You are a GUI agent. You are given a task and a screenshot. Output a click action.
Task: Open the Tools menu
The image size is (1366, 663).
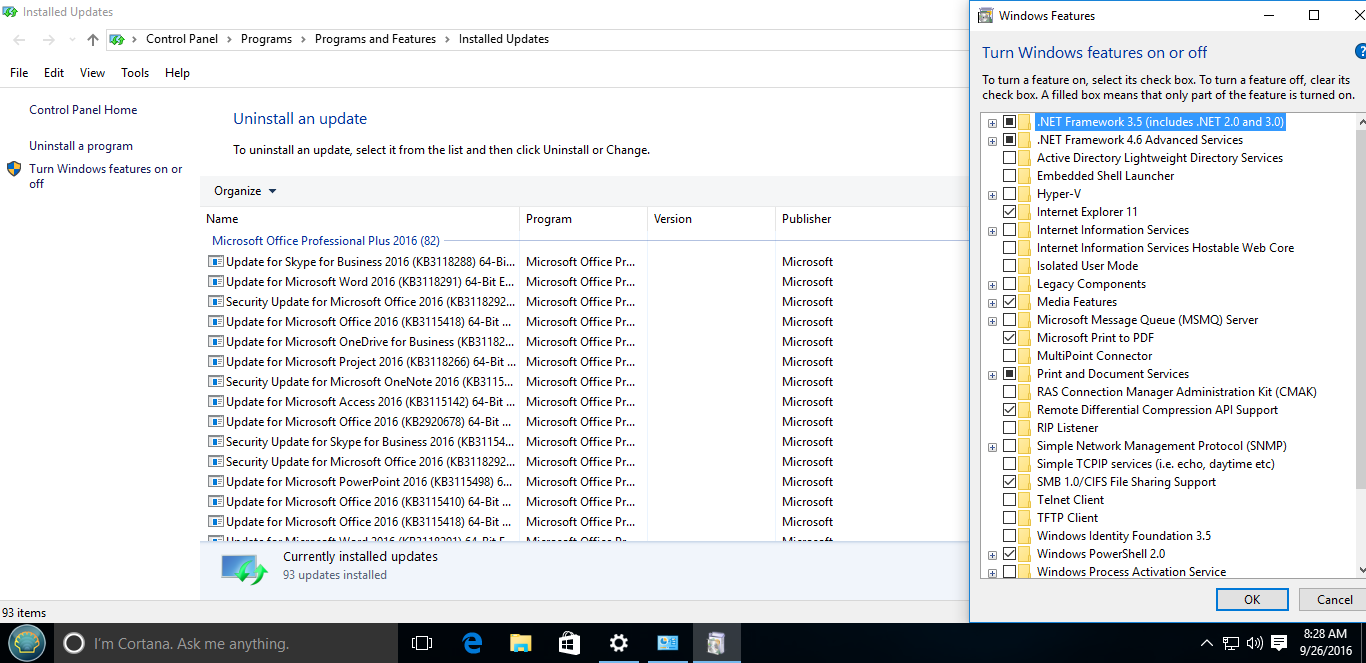[x=135, y=73]
